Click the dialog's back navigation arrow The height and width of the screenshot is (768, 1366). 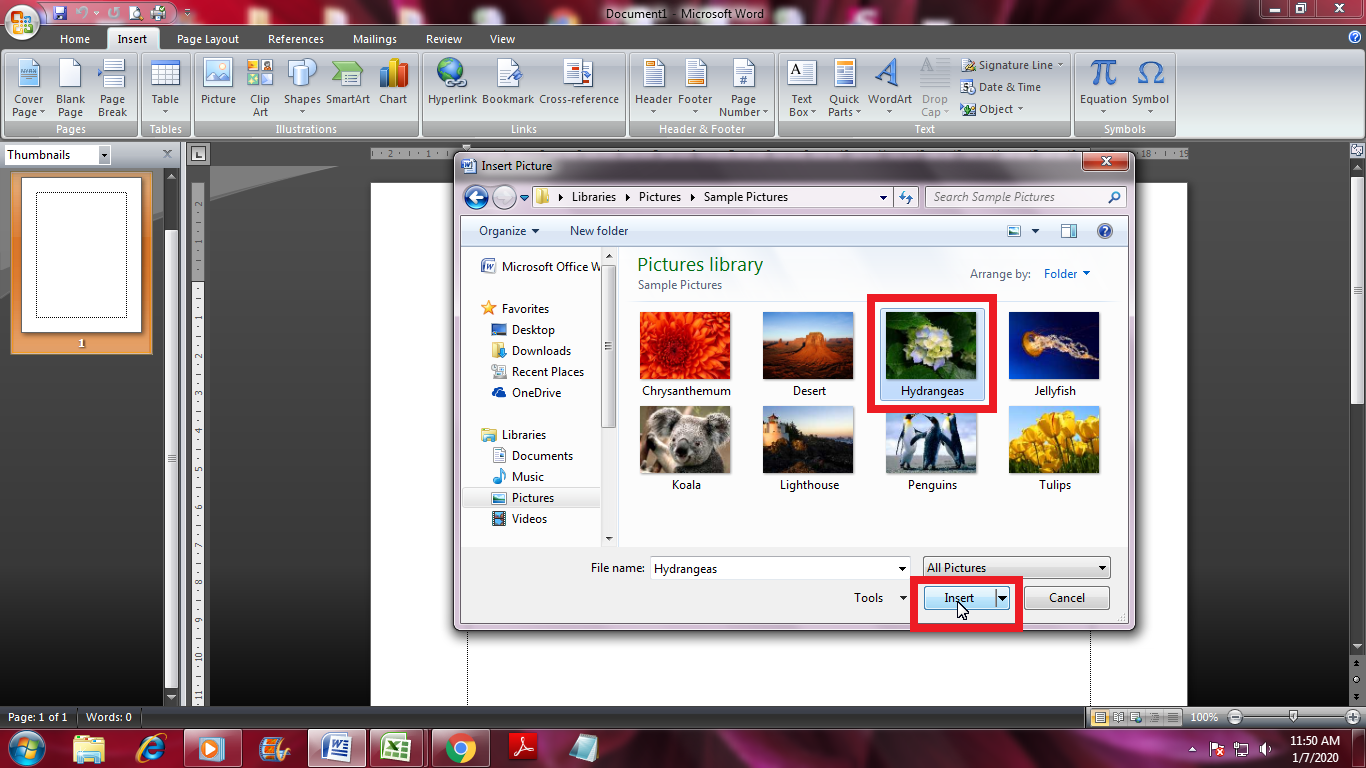point(476,197)
